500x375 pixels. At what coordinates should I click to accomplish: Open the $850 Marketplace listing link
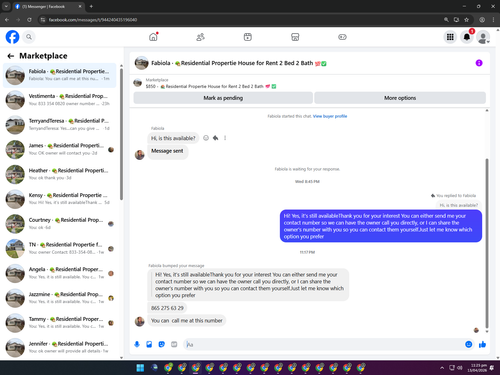211,86
